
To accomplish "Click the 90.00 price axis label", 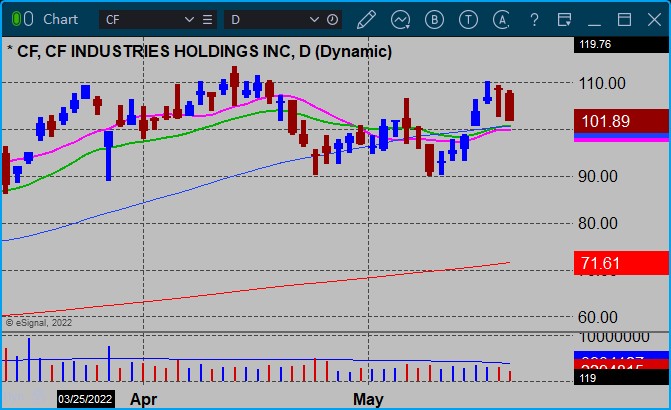I will tap(598, 176).
